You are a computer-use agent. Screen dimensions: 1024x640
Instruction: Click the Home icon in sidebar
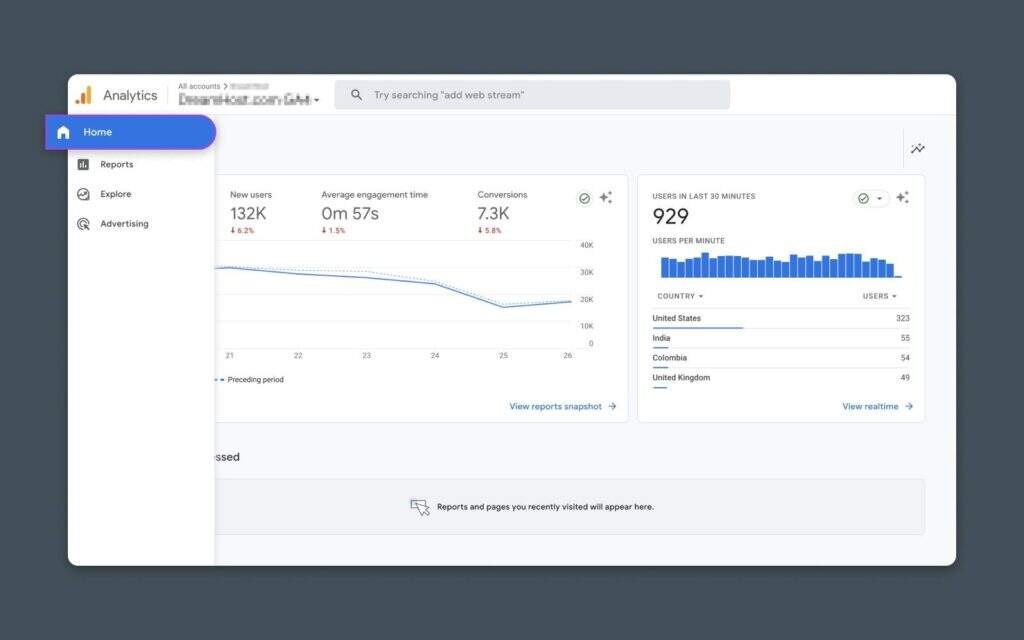[64, 132]
